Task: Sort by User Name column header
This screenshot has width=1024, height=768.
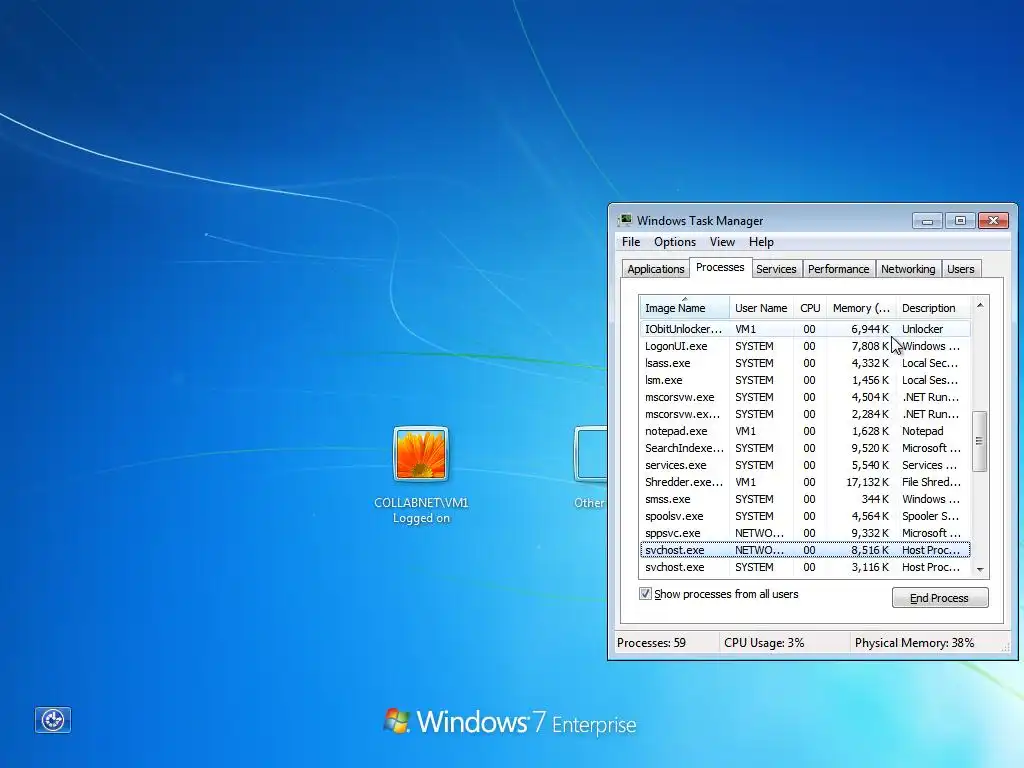Action: tap(761, 308)
